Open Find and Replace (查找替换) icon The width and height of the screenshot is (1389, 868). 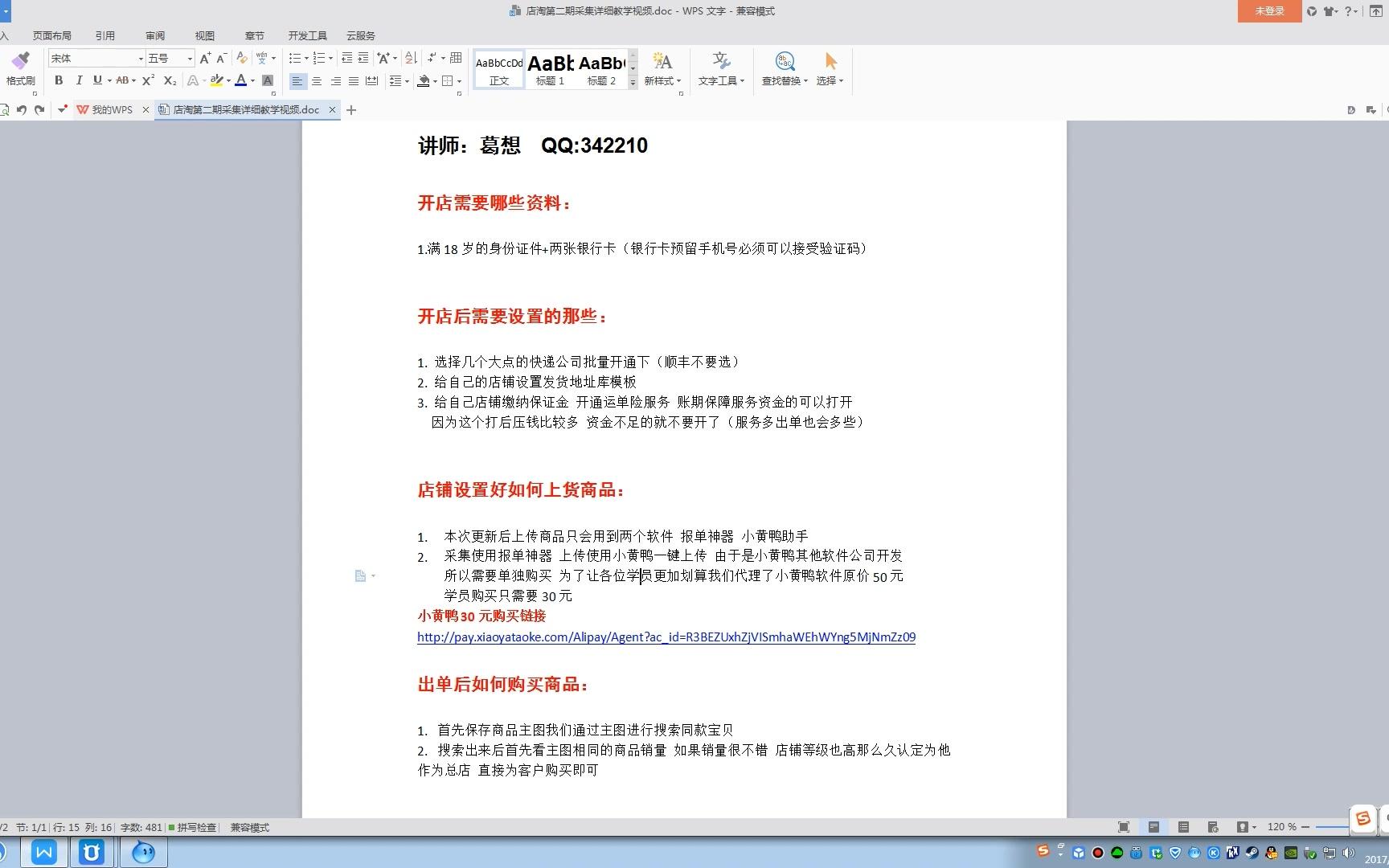[x=785, y=61]
